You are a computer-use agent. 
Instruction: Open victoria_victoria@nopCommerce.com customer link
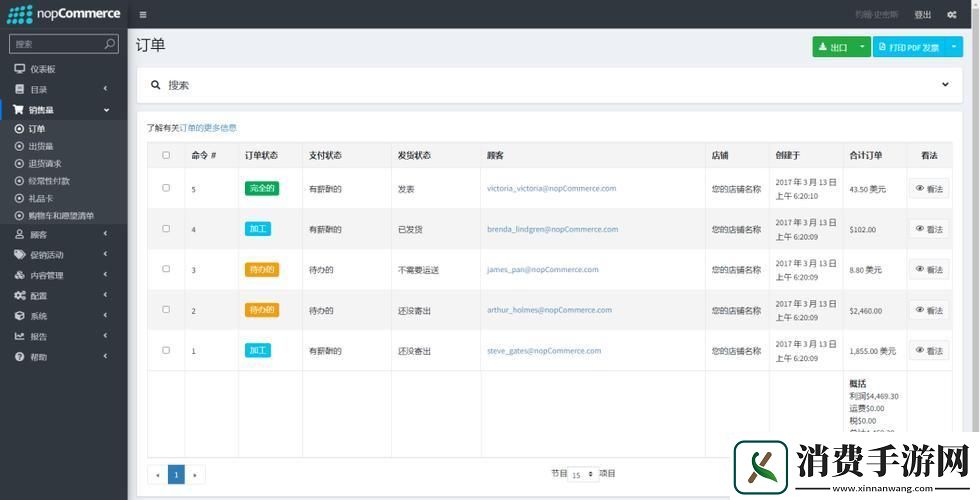(551, 188)
